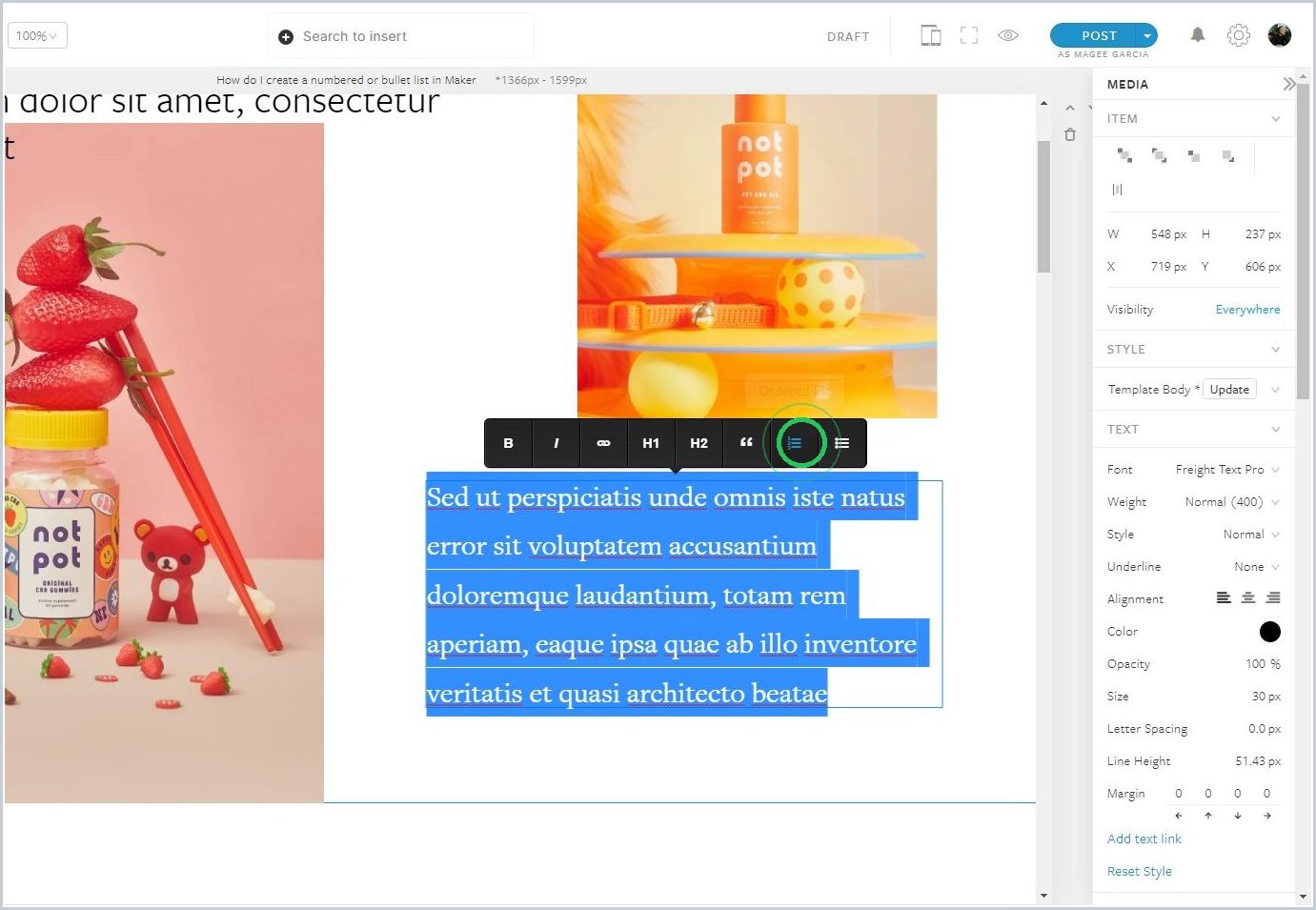1316x910 pixels.
Task: Open the Font dropdown Freight Text Pro
Action: 1227,470
